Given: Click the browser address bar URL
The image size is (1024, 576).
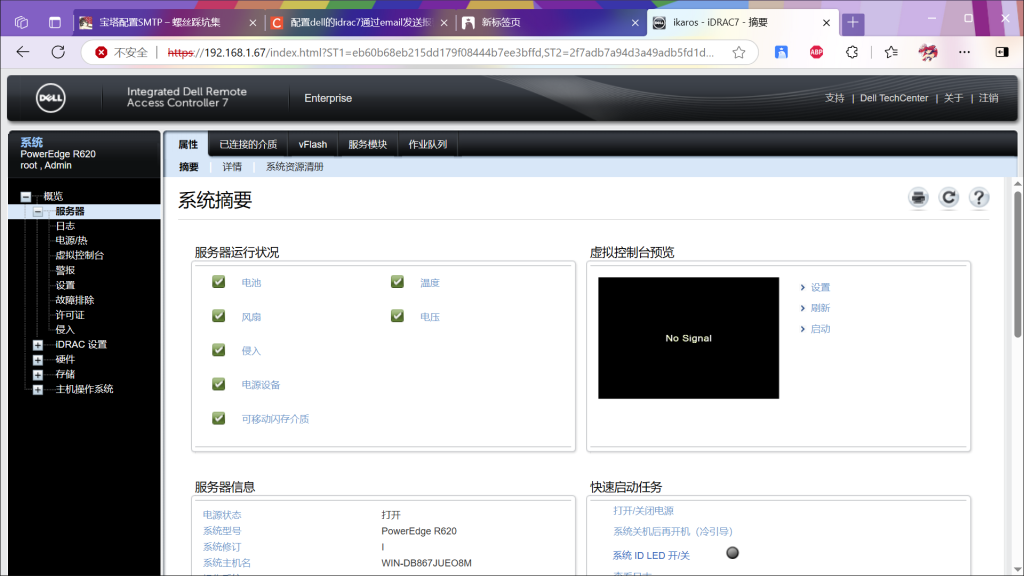Looking at the screenshot, I should pyautogui.click(x=441, y=52).
